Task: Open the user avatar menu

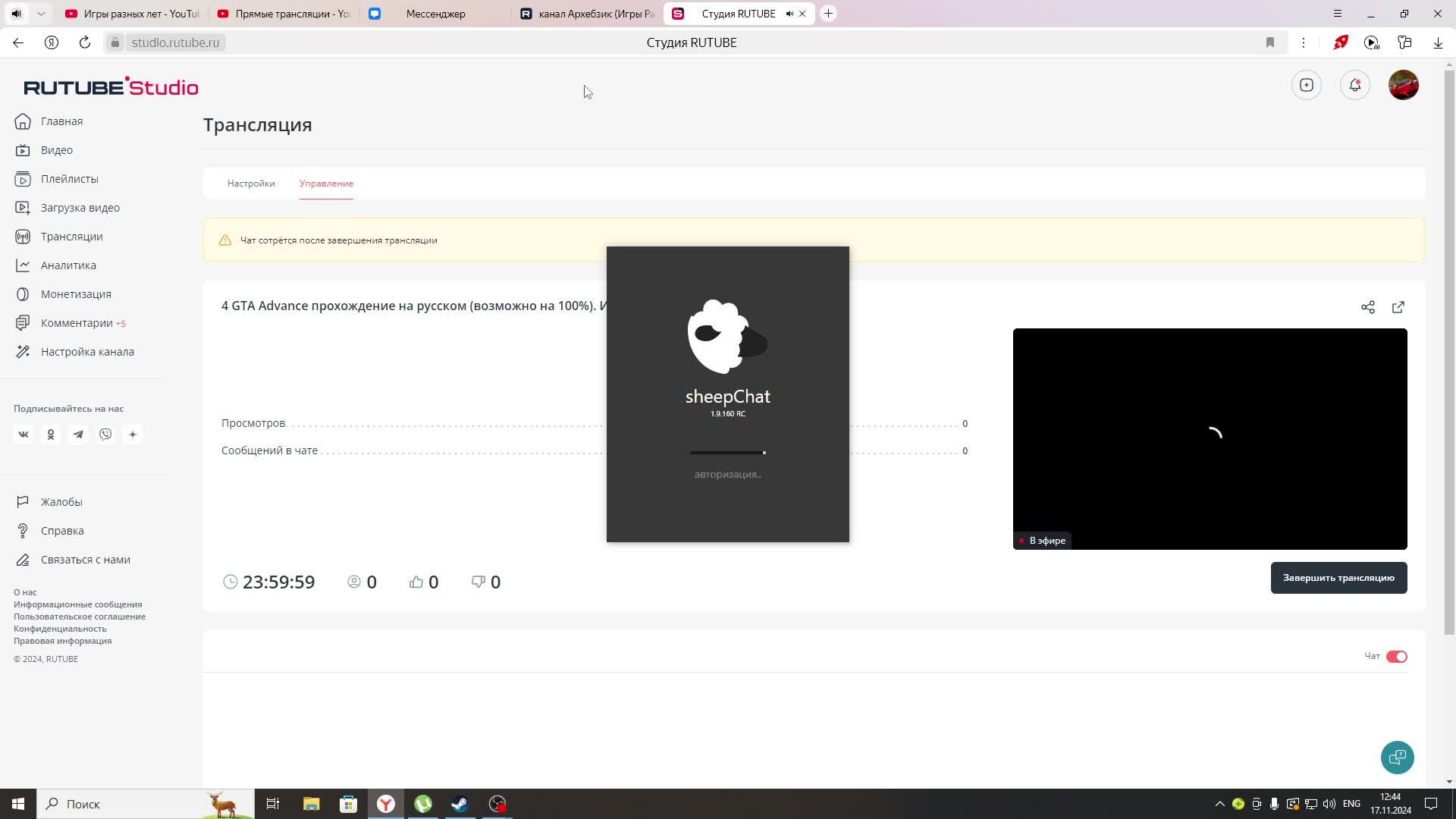Action: tap(1403, 85)
